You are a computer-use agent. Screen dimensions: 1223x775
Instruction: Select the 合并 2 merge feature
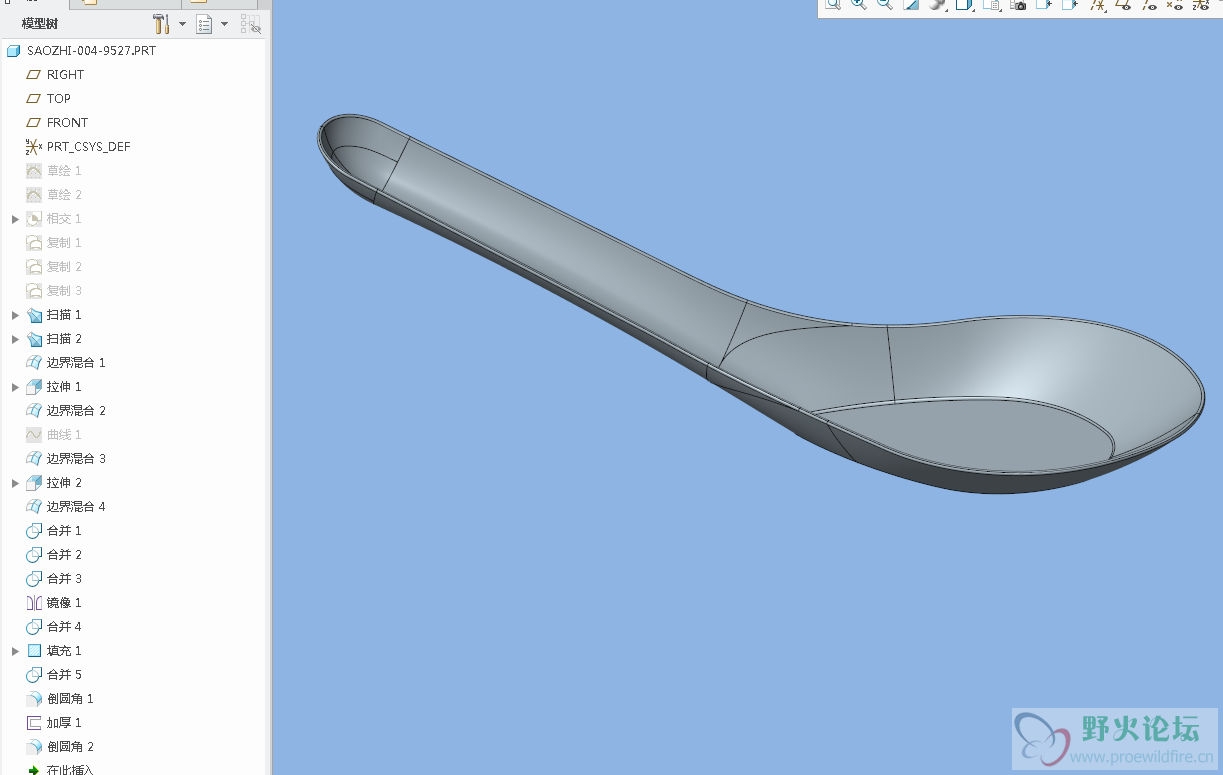click(54, 554)
